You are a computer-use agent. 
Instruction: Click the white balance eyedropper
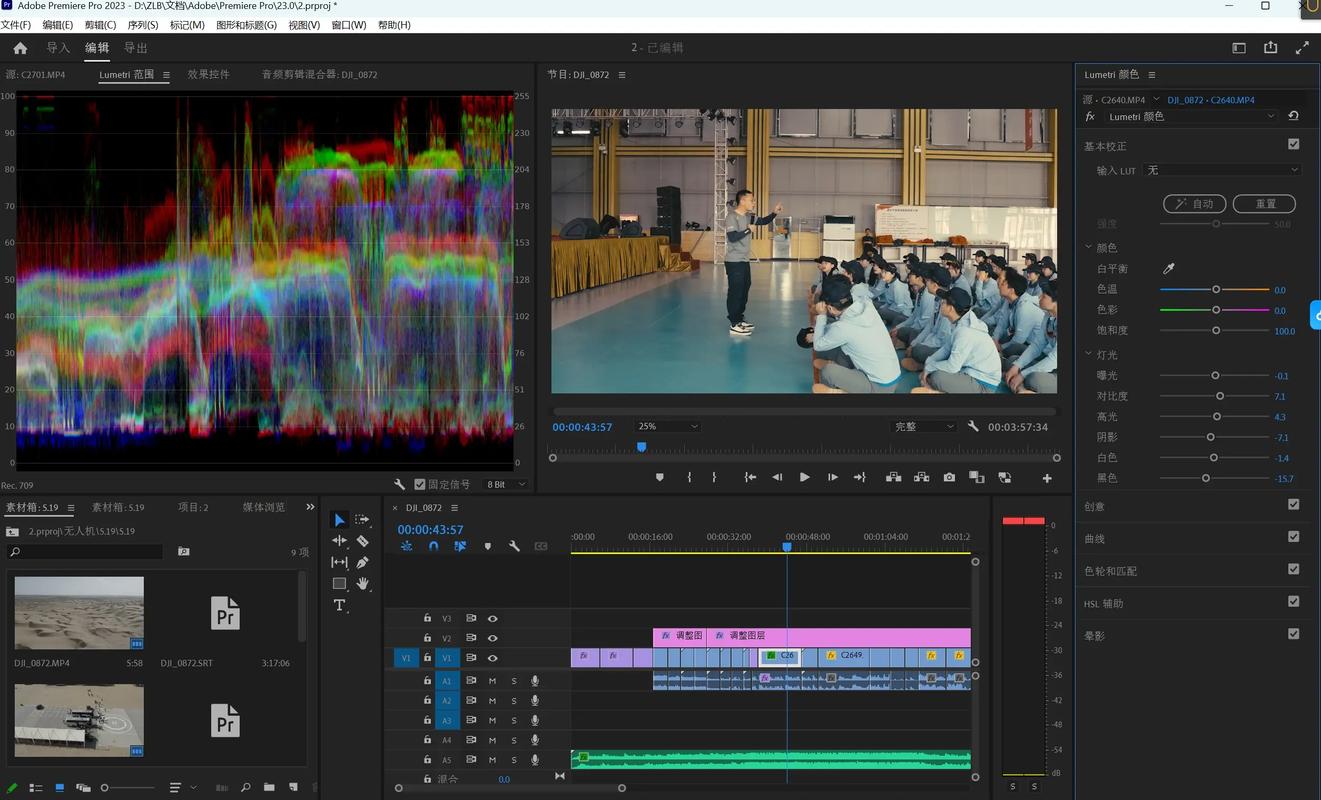click(x=1168, y=269)
